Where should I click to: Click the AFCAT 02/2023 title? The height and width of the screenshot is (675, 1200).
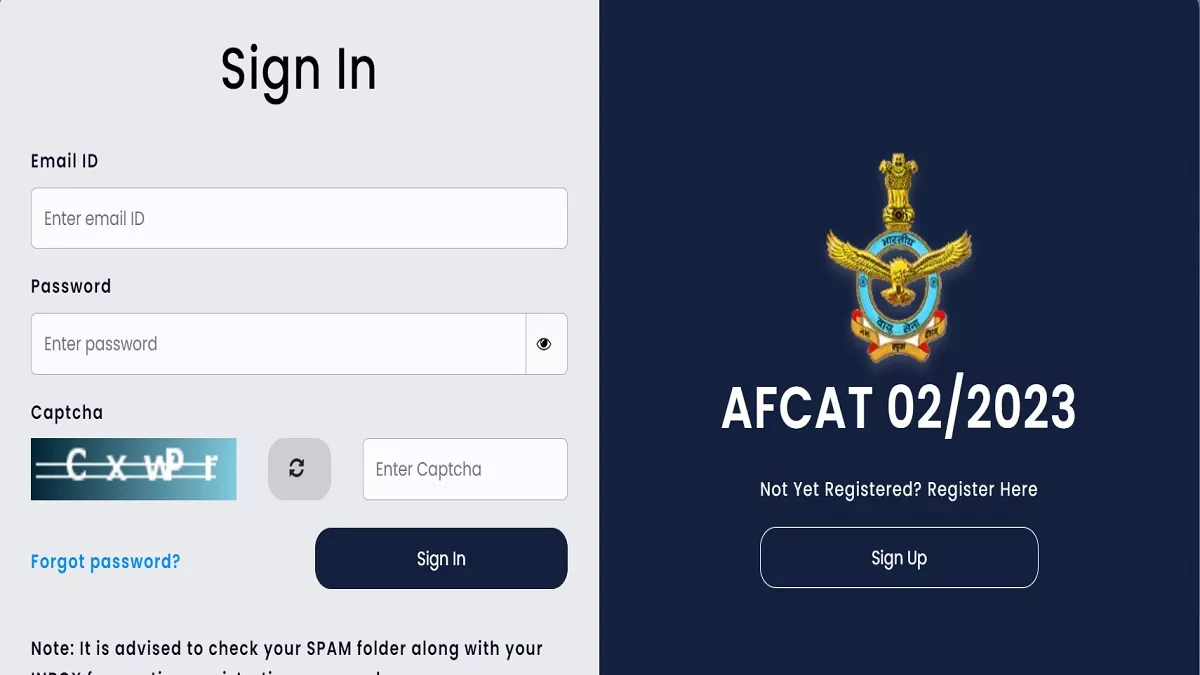(x=898, y=407)
